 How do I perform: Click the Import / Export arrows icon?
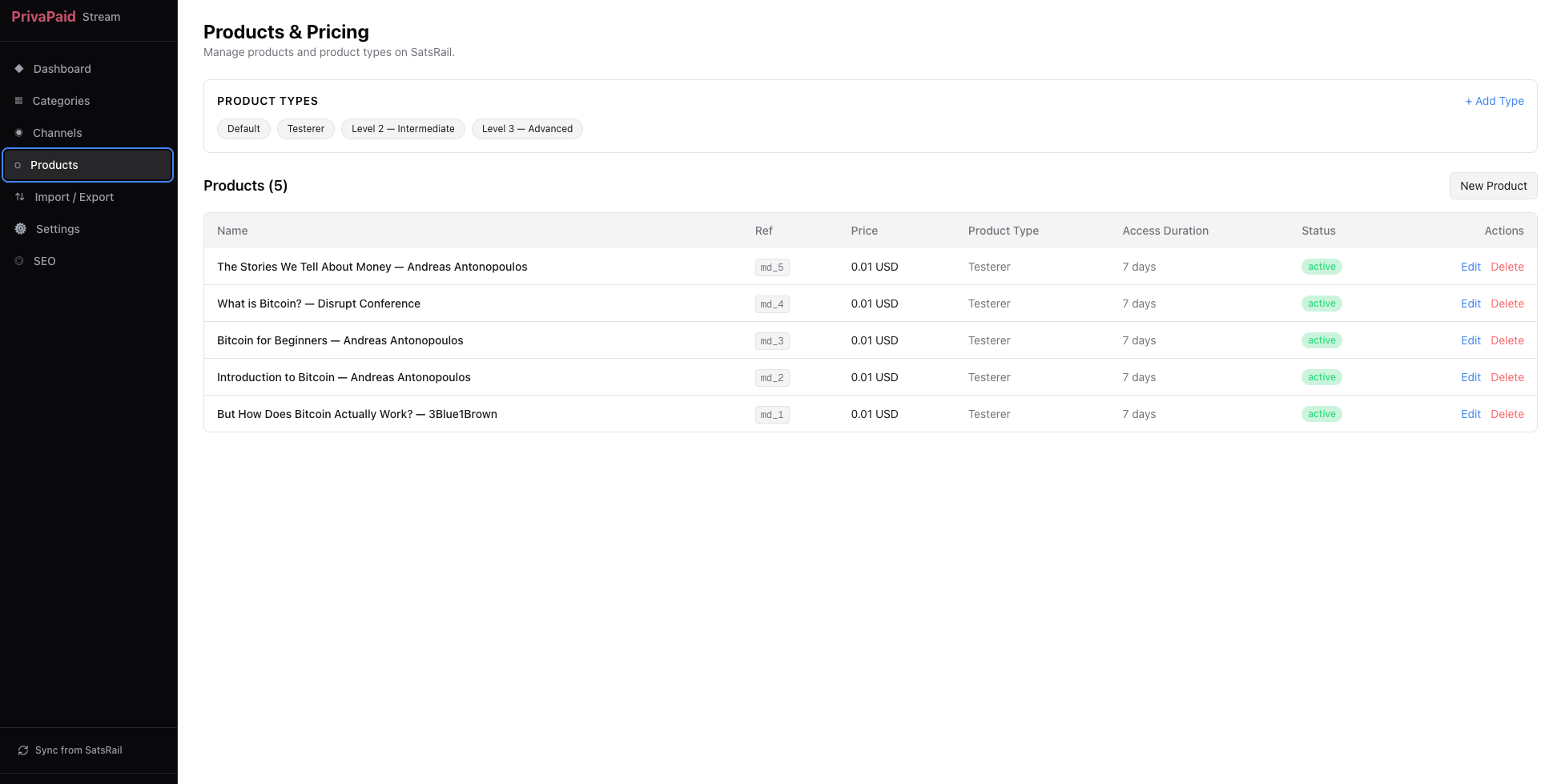point(20,197)
